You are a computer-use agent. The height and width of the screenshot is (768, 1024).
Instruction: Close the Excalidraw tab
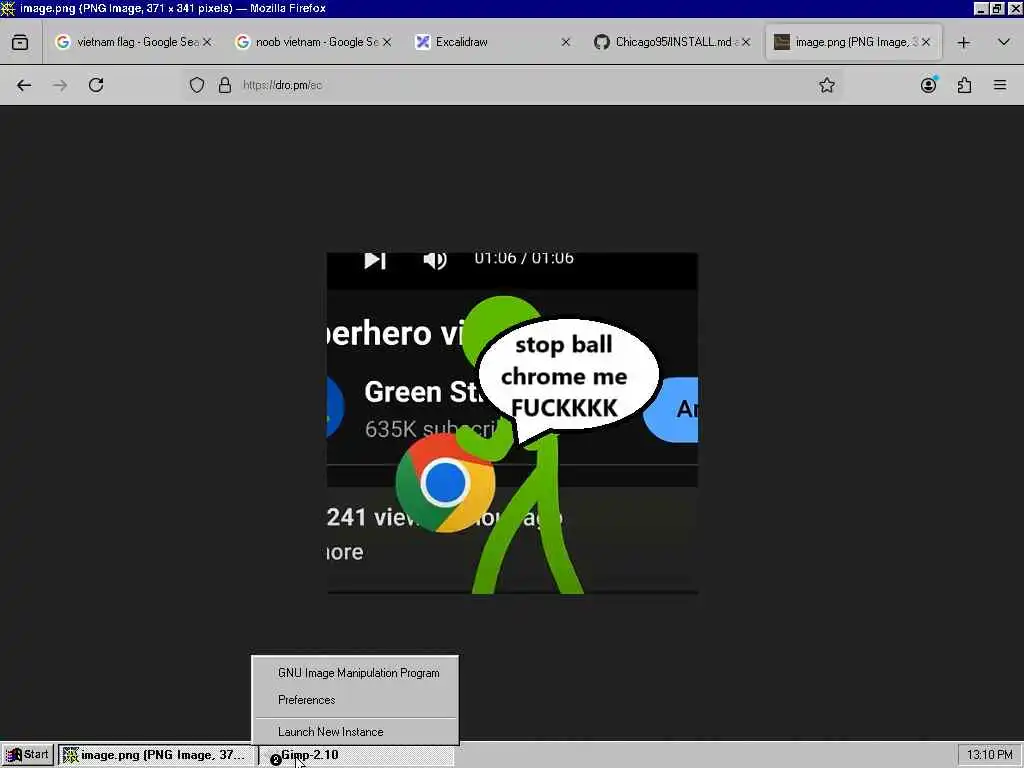click(x=566, y=42)
